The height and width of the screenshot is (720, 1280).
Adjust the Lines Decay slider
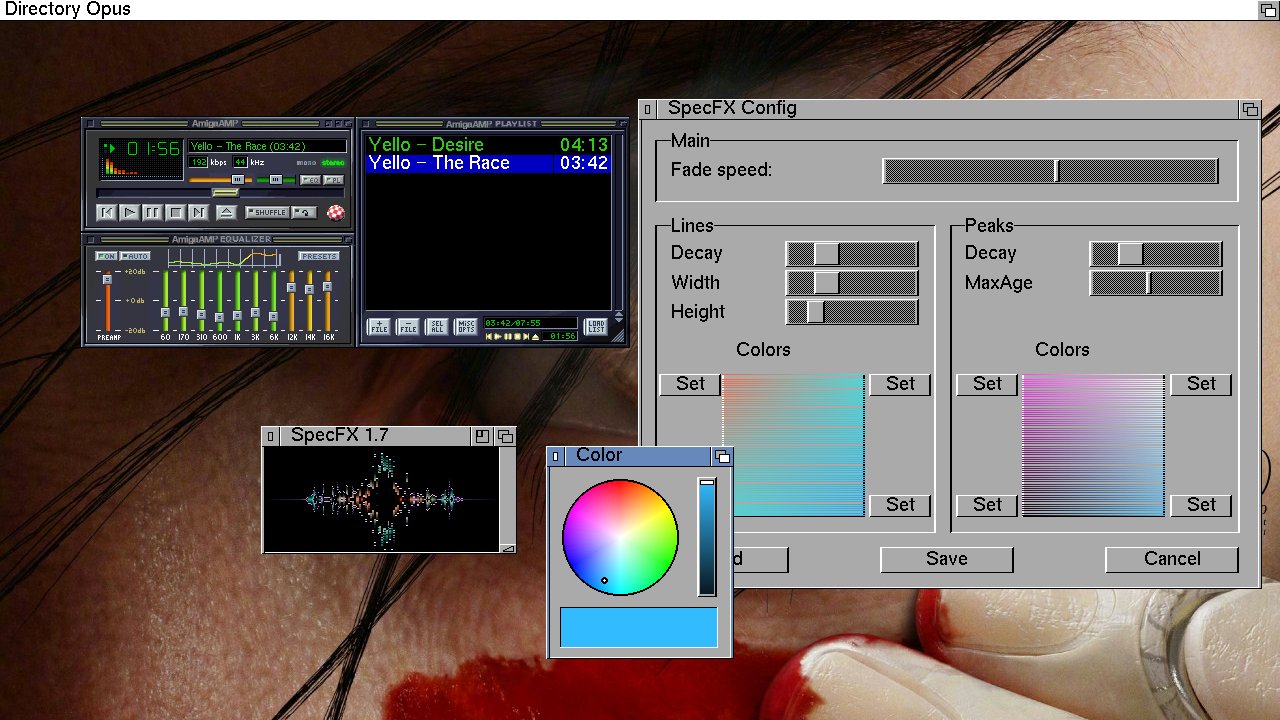852,254
